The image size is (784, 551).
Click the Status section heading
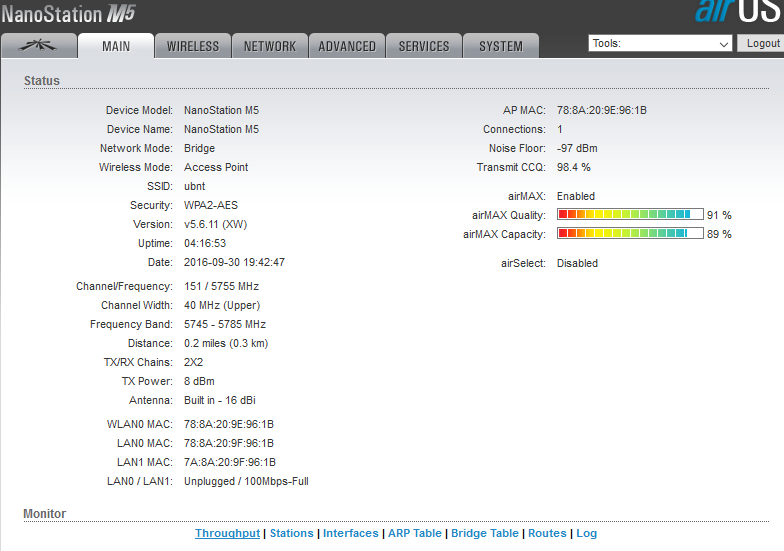[x=42, y=80]
